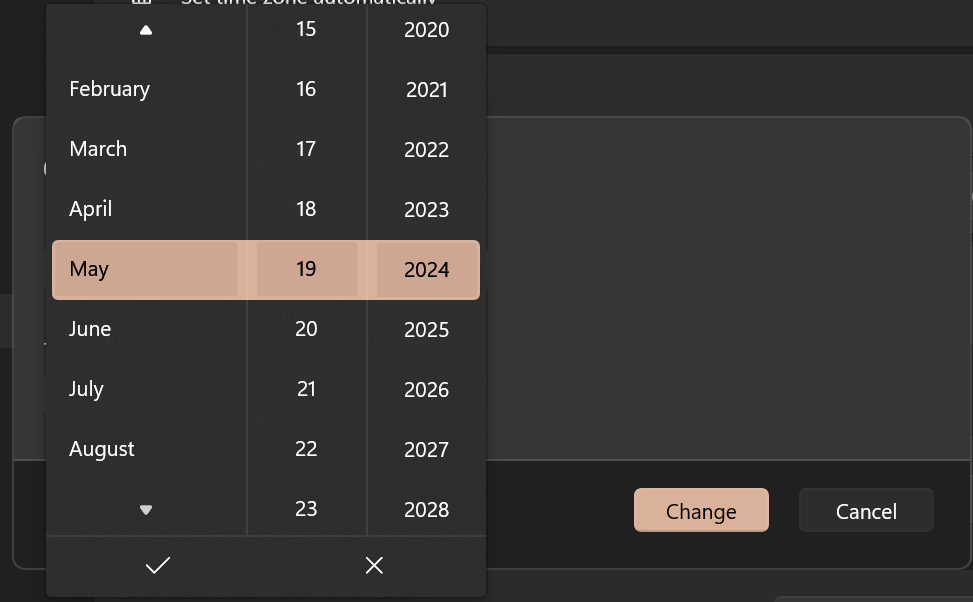
Task: Pick day 20 from the day list
Action: [306, 329]
